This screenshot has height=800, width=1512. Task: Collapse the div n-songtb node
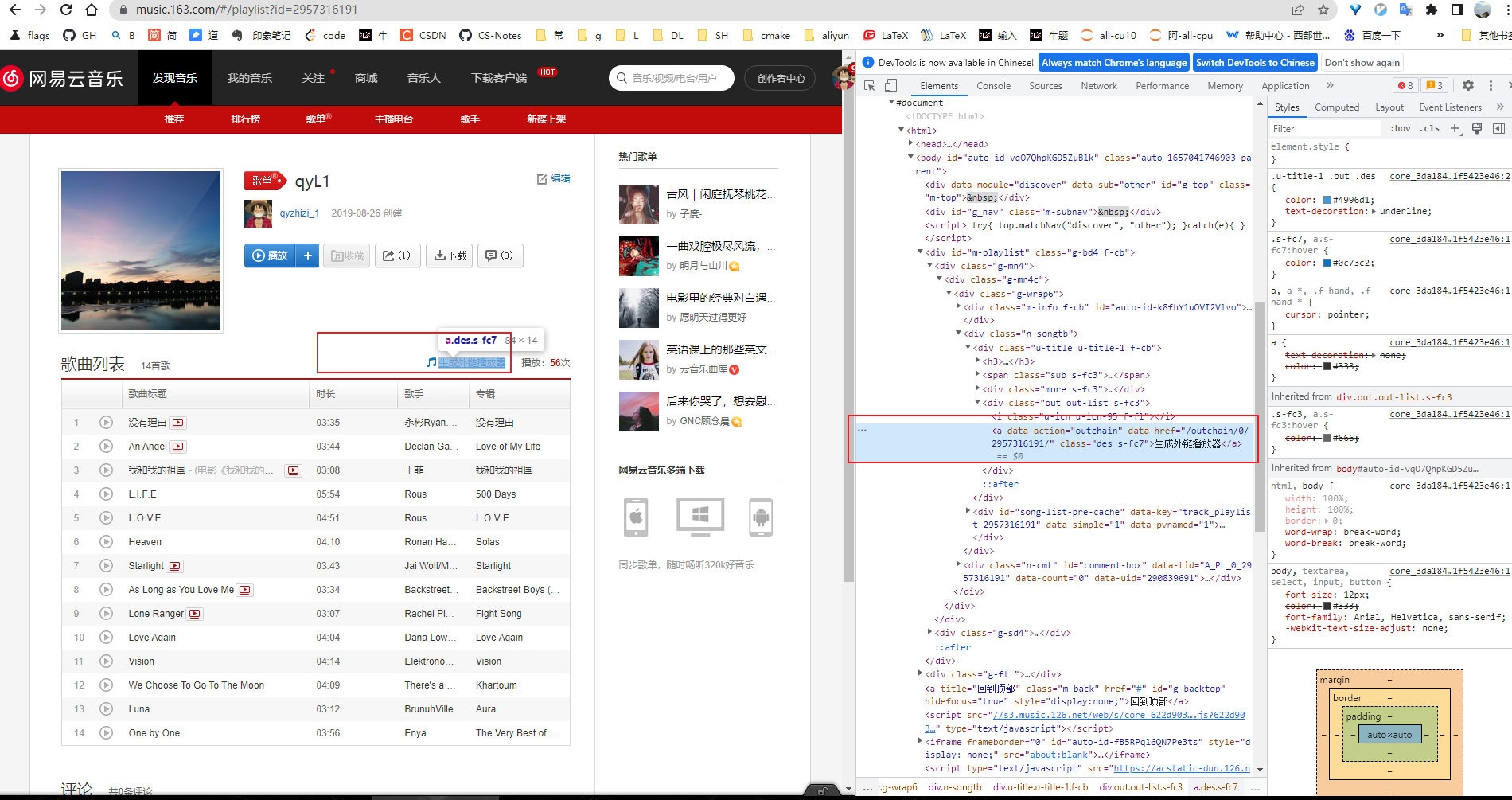coord(959,334)
